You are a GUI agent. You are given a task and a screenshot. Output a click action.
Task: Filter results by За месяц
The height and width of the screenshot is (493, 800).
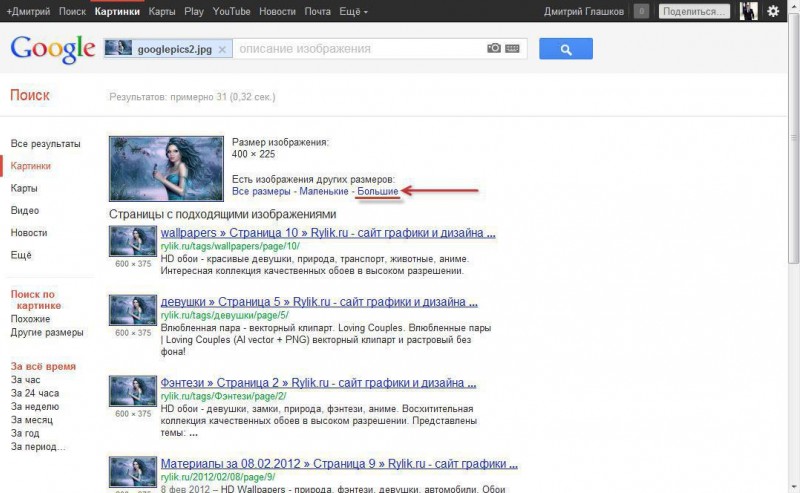coord(32,420)
